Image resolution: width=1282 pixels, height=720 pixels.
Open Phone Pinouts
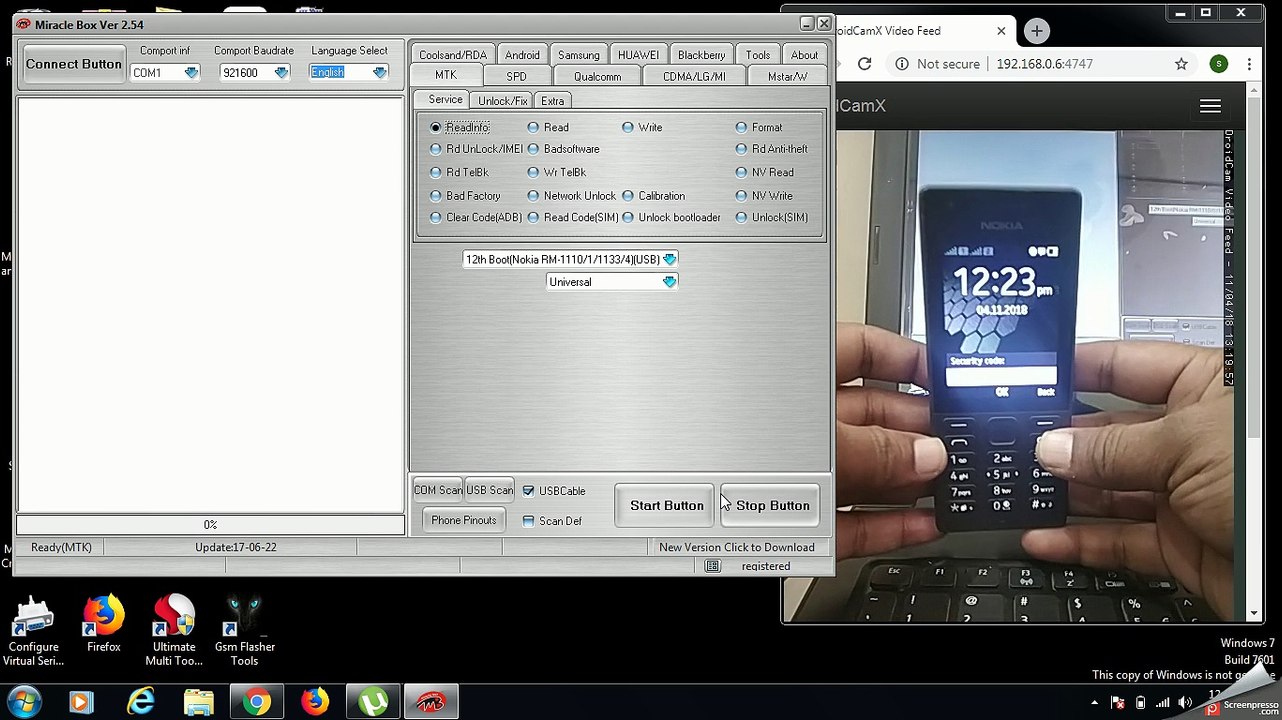(463, 520)
